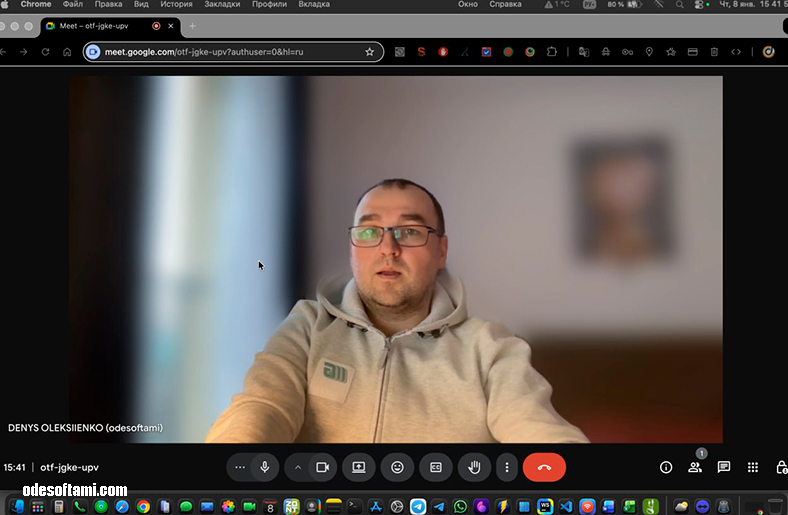Open the Закладки menu
The width and height of the screenshot is (788, 515).
(x=222, y=5)
